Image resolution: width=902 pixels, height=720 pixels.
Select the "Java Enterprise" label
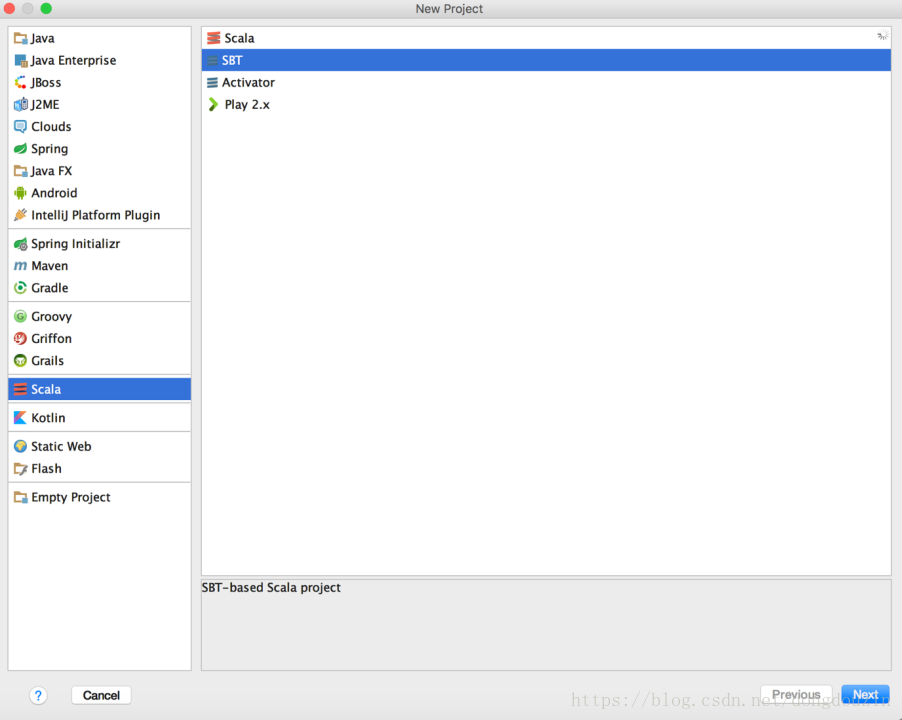(74, 60)
